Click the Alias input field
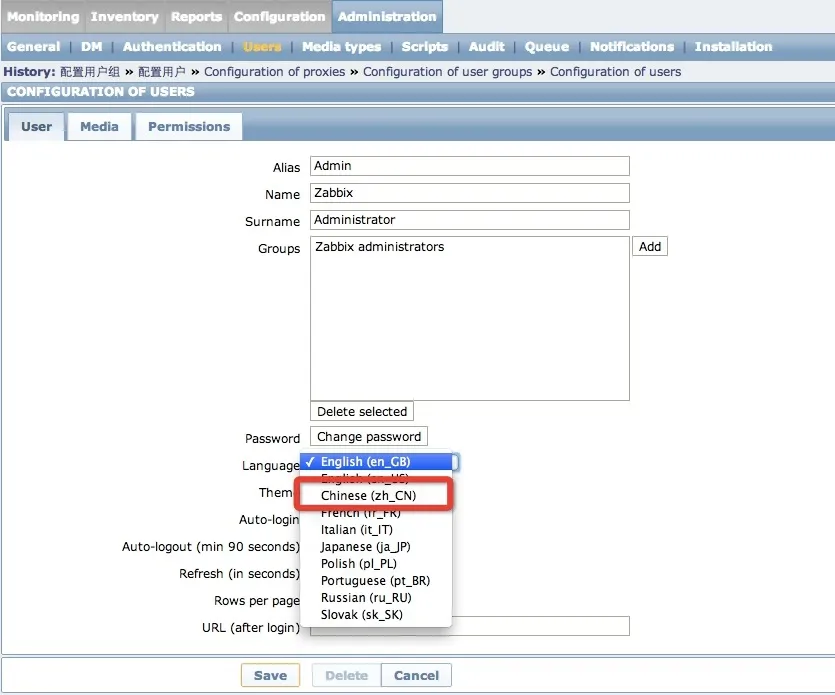This screenshot has height=695, width=835. click(470, 166)
